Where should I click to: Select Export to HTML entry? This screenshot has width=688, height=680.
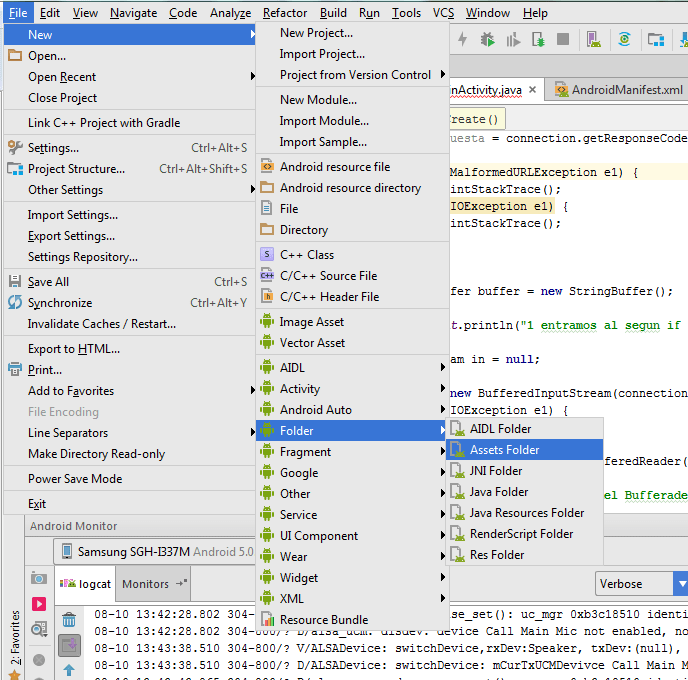(129, 348)
